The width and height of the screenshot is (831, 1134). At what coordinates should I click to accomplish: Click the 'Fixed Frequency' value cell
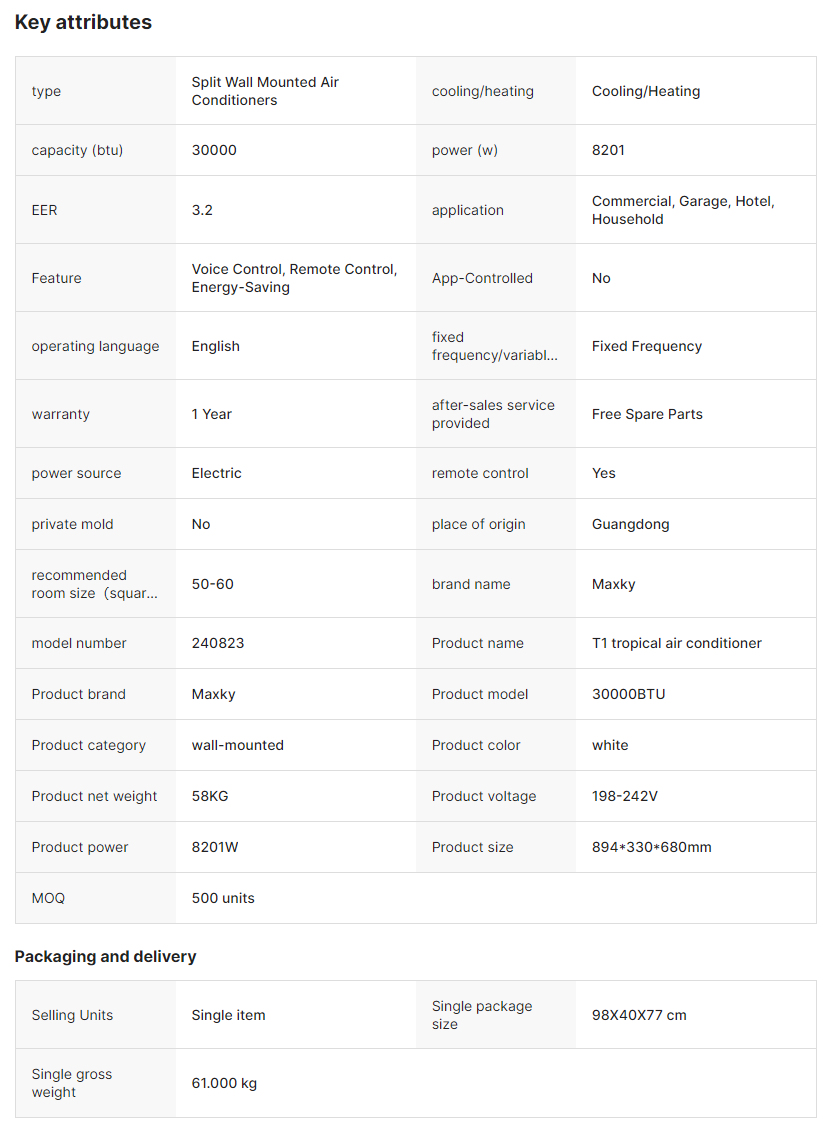[646, 346]
